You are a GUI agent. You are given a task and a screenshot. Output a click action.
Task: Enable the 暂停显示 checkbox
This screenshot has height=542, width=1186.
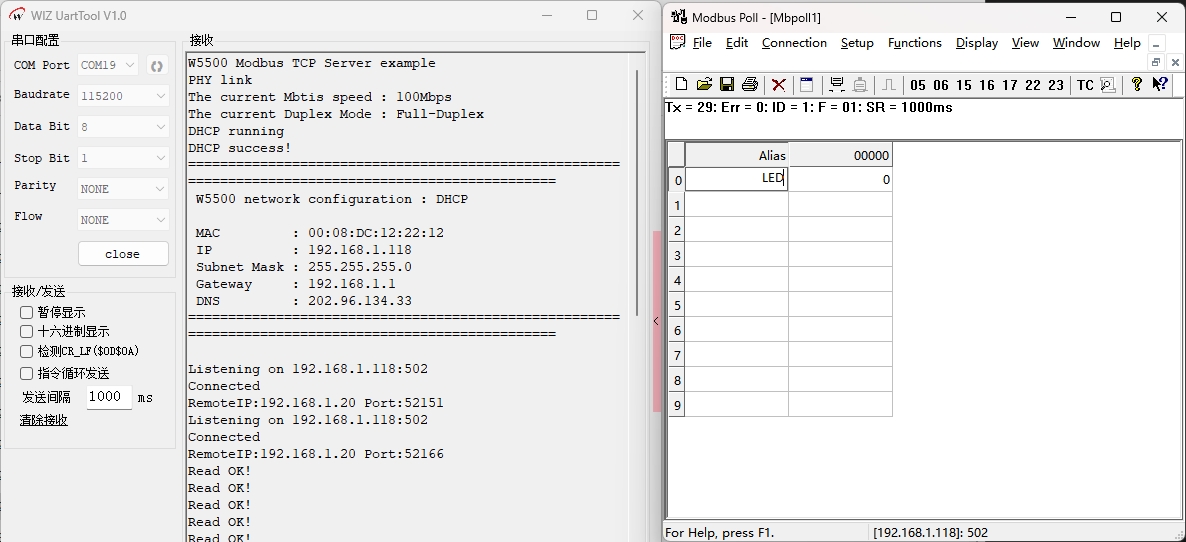pyautogui.click(x=27, y=312)
